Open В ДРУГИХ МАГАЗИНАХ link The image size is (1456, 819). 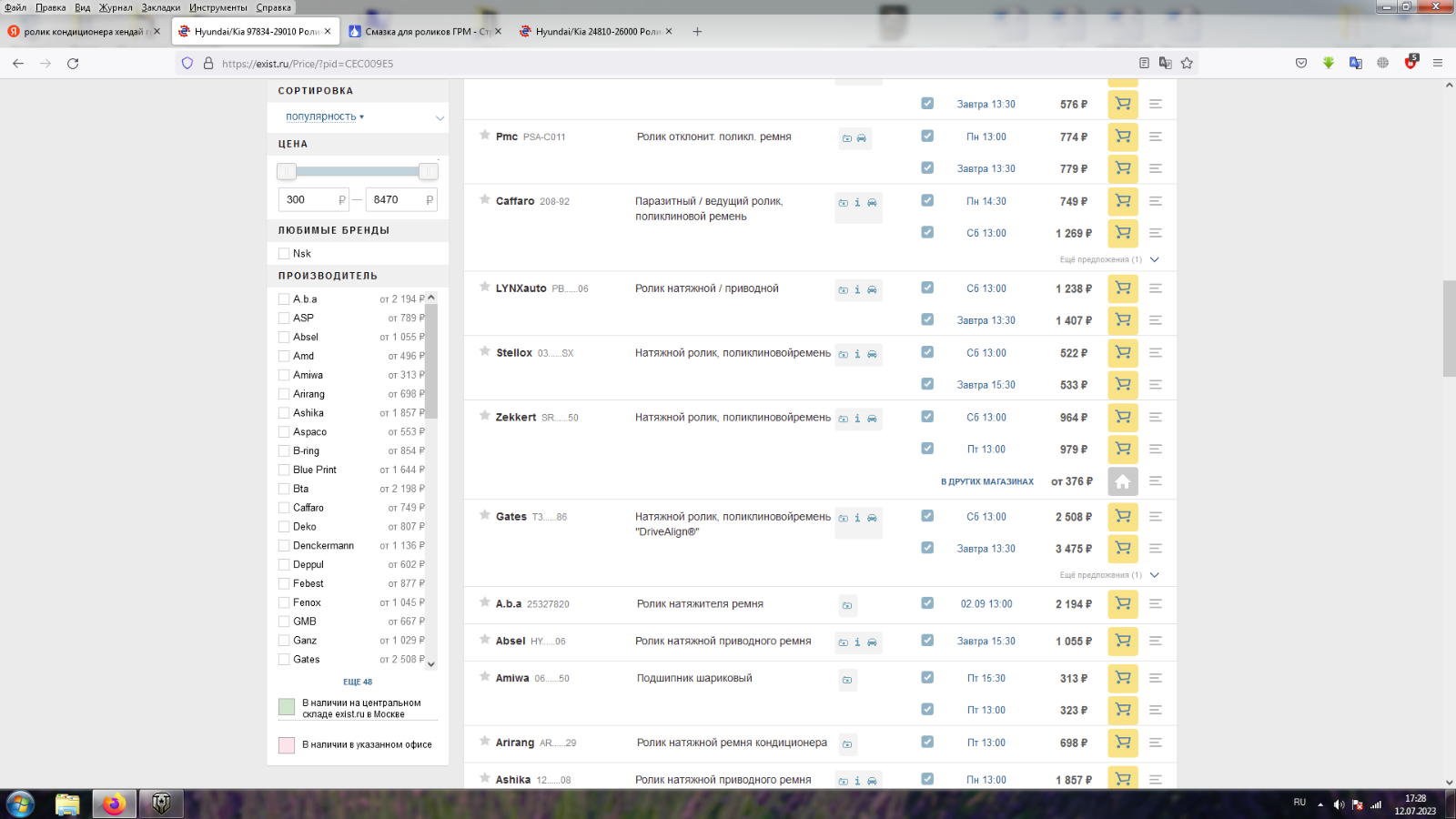[987, 482]
